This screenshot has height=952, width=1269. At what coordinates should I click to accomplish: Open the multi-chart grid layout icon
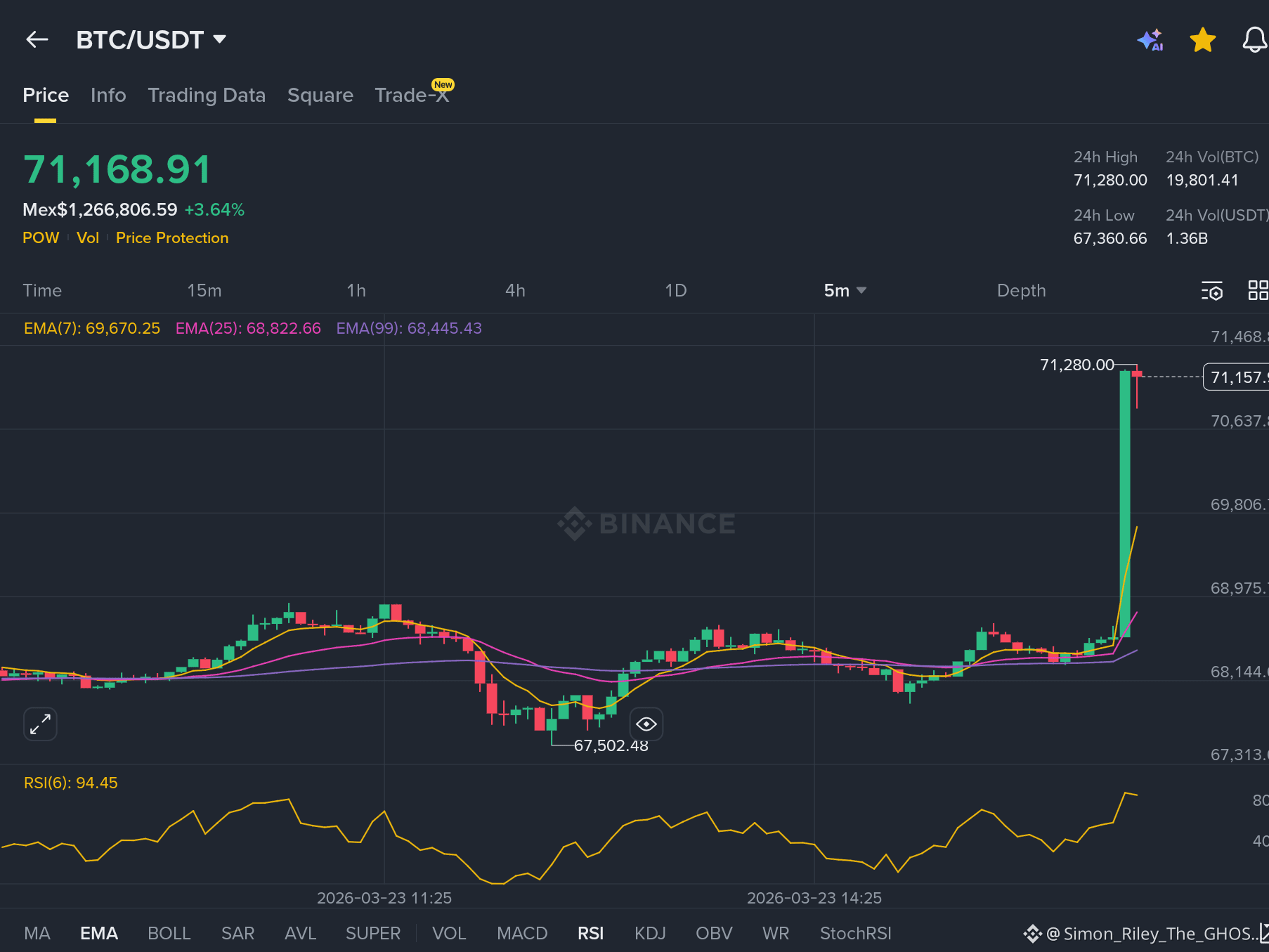(1258, 290)
